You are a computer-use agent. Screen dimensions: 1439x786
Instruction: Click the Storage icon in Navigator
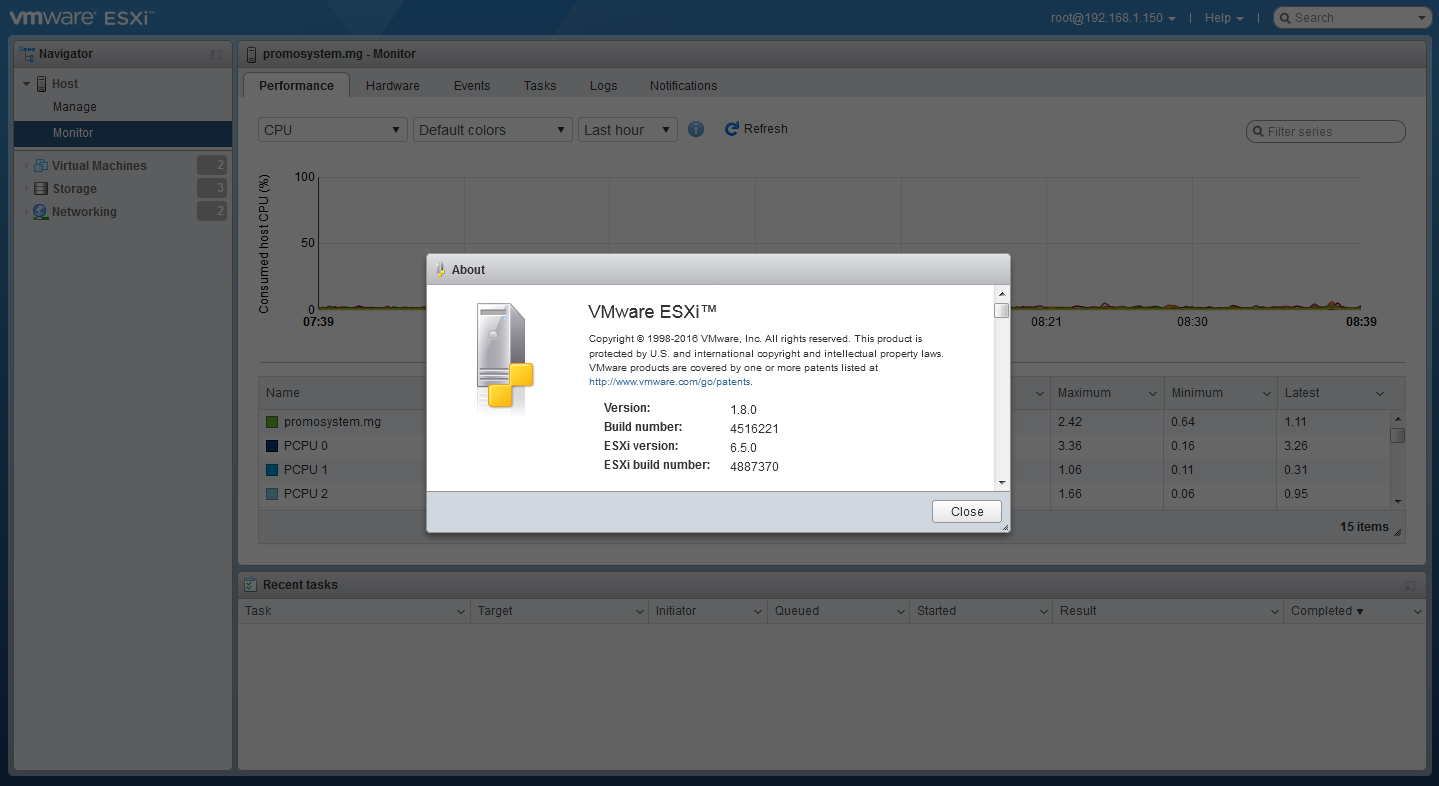41,188
